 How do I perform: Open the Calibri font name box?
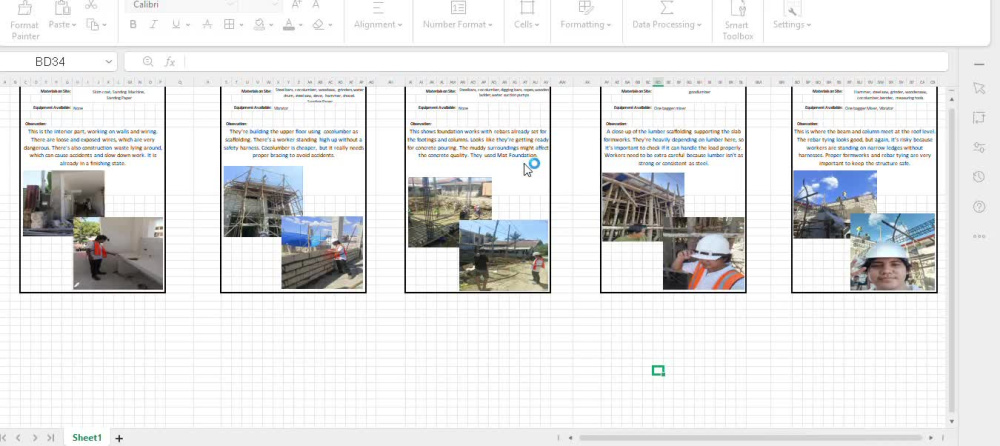183,4
